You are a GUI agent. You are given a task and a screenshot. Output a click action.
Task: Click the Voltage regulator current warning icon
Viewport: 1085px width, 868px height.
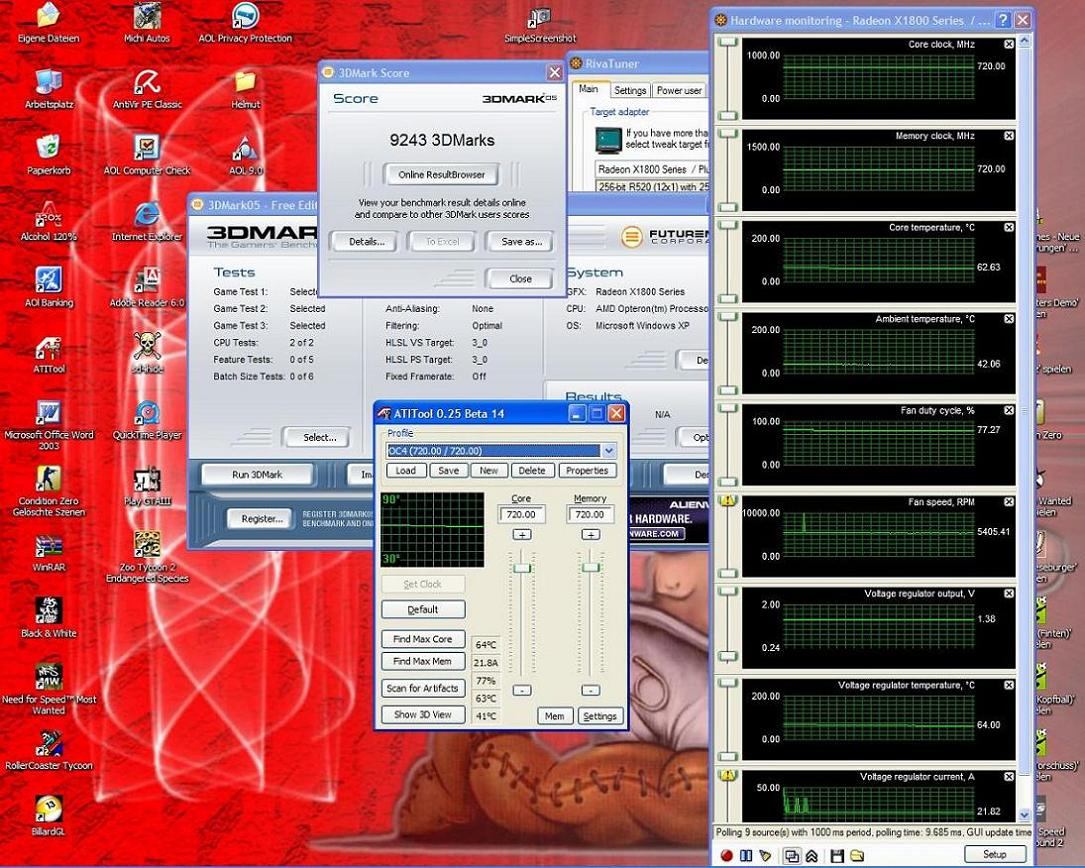click(728, 775)
